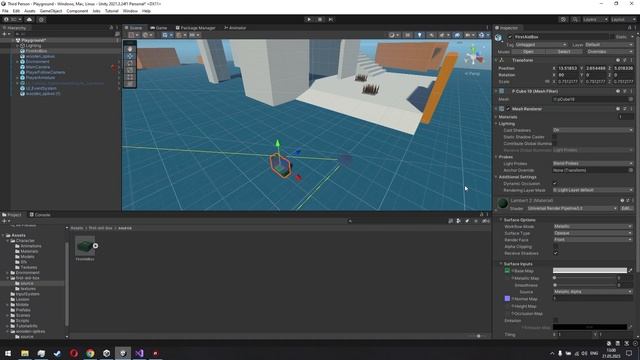Toggle scene audio in the scene toolbar

[x=431, y=35]
